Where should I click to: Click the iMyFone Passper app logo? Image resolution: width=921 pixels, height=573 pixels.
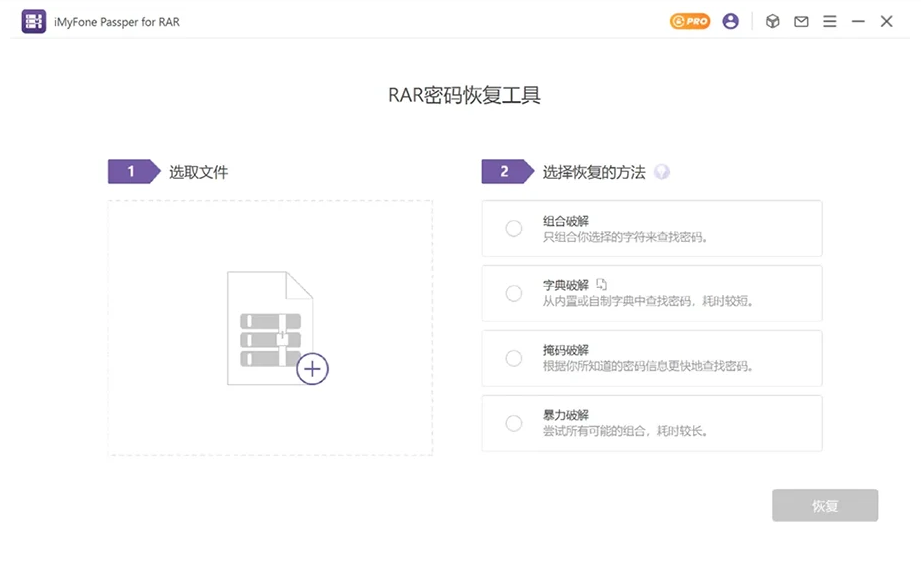pos(34,22)
